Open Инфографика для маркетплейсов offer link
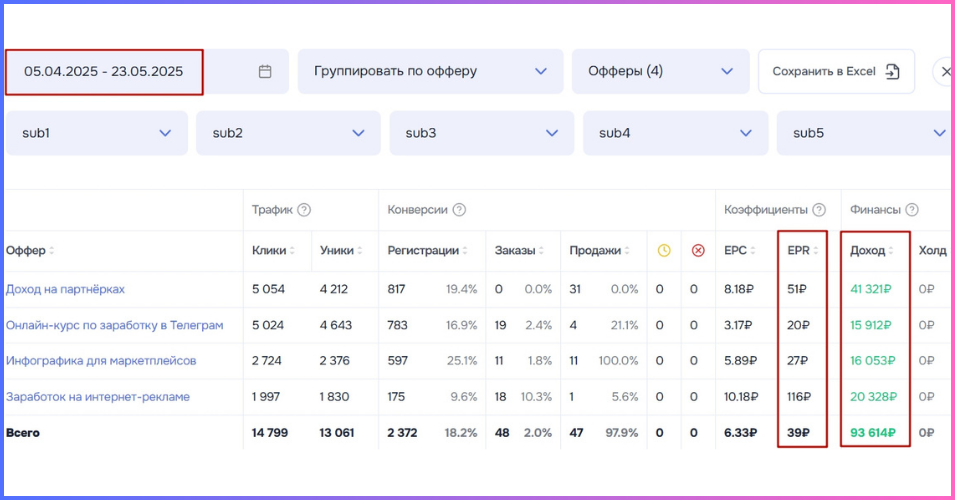Screen dimensions: 955x500 [101, 361]
